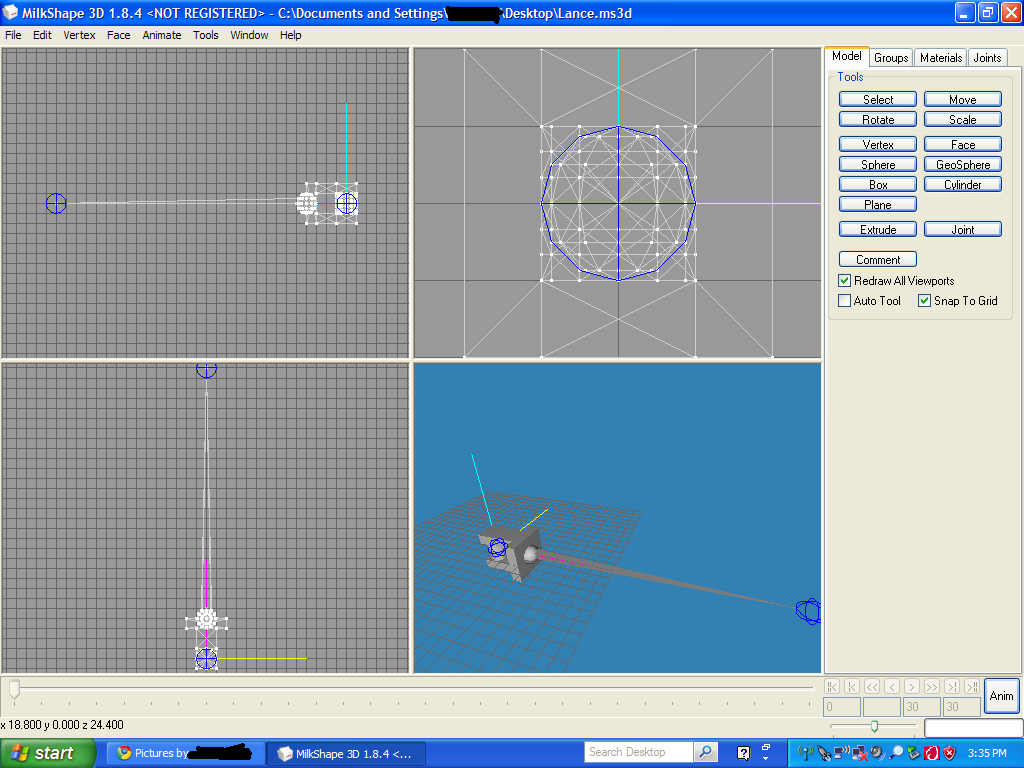Step forward one frame in animation
This screenshot has height=768, width=1024.
[912, 686]
